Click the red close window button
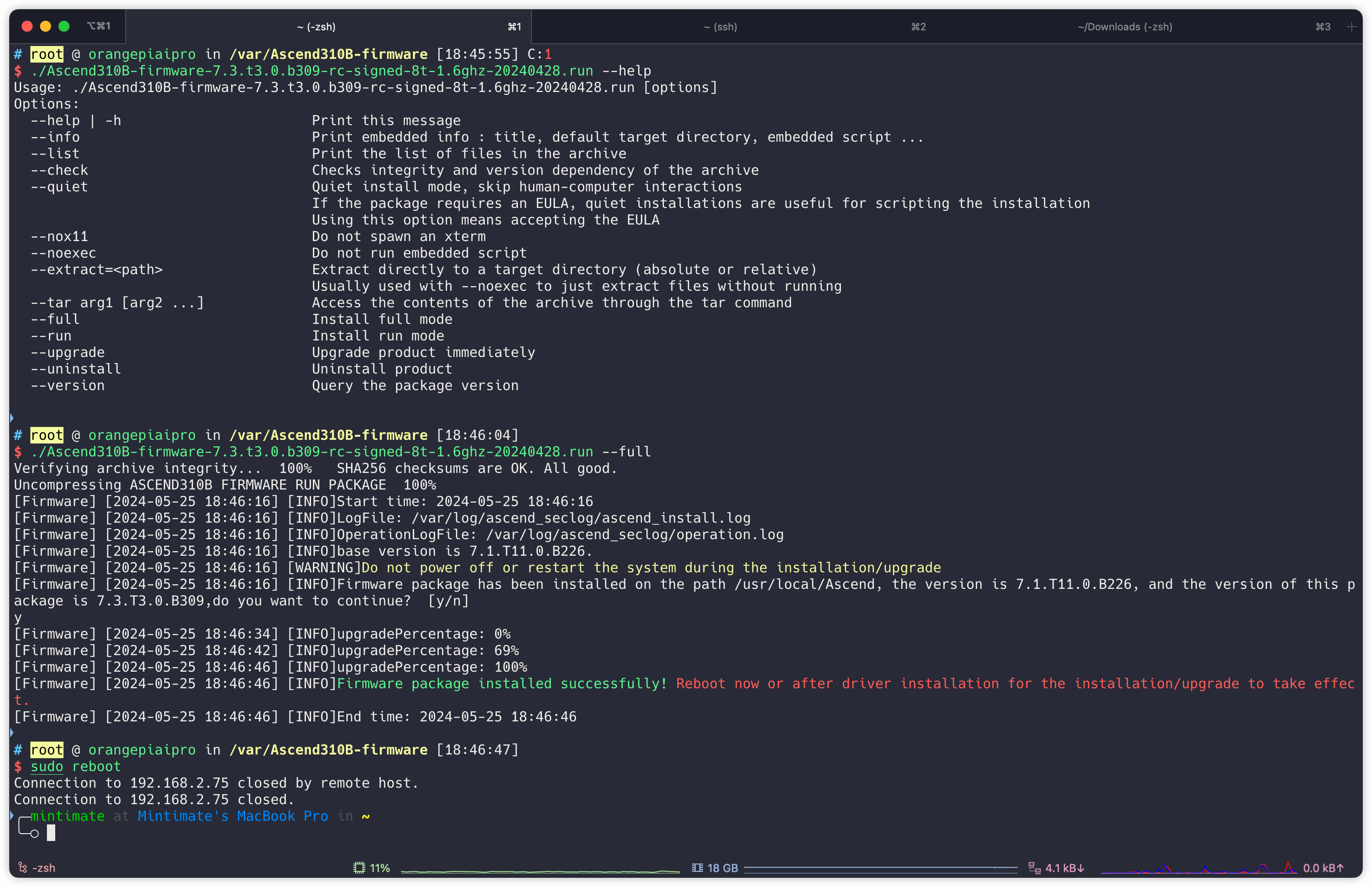The height and width of the screenshot is (887, 1372). pos(27,26)
